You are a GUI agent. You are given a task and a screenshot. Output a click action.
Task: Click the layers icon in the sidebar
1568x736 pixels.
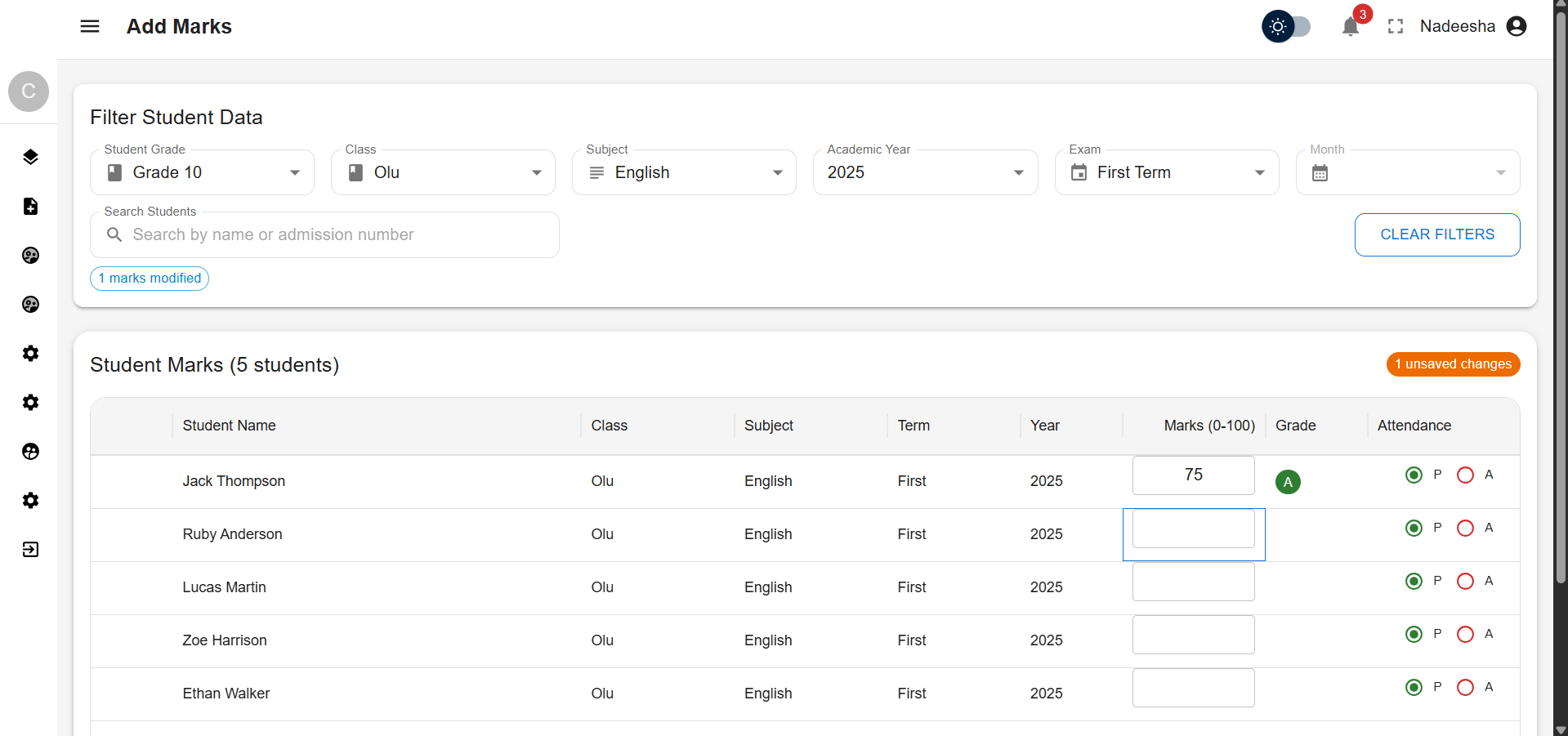pyautogui.click(x=30, y=157)
